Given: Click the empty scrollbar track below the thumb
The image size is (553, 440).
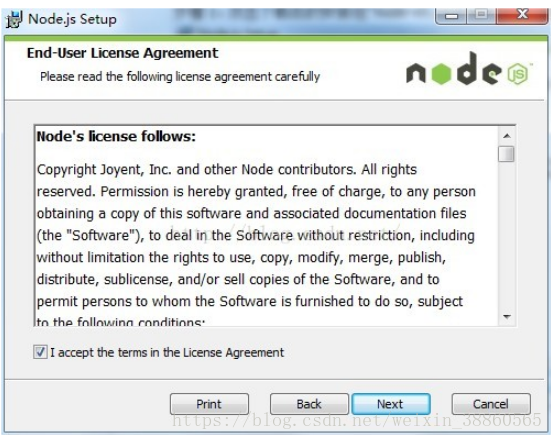Looking at the screenshot, I should click(x=507, y=235).
